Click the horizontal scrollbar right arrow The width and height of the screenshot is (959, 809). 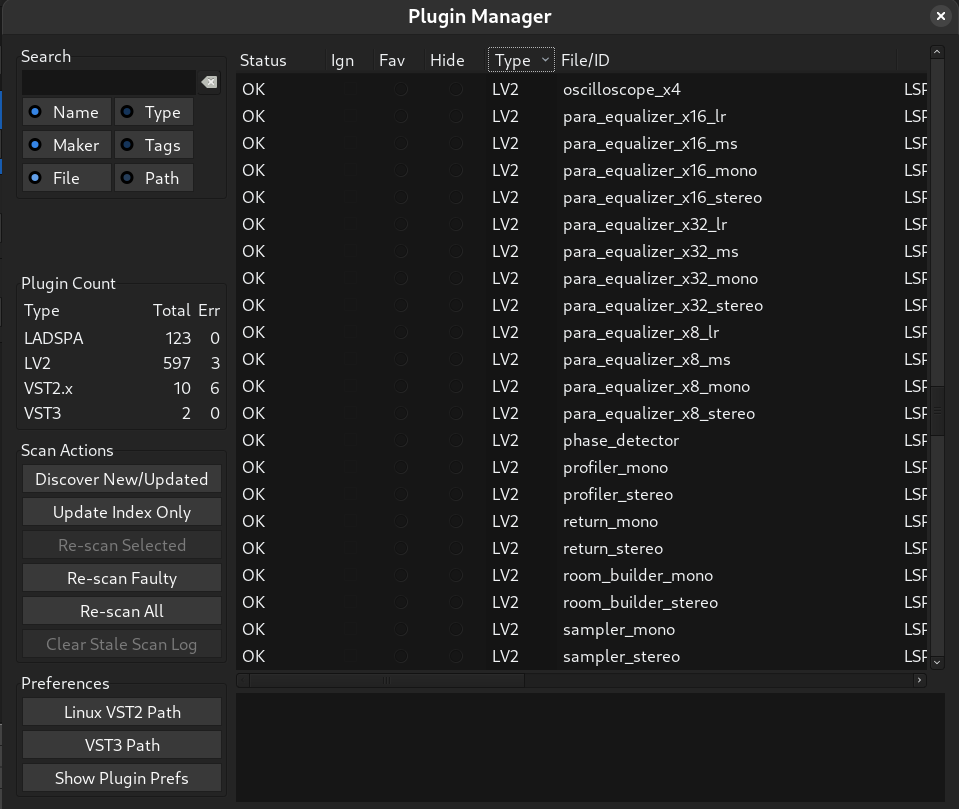pos(919,680)
